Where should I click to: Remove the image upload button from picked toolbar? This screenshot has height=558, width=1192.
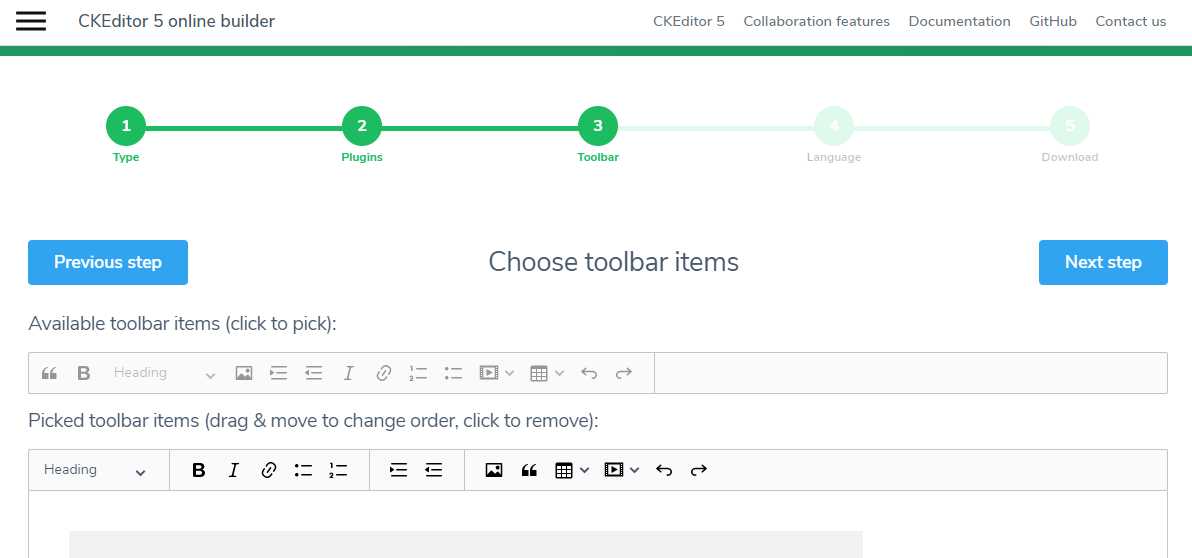click(x=494, y=471)
